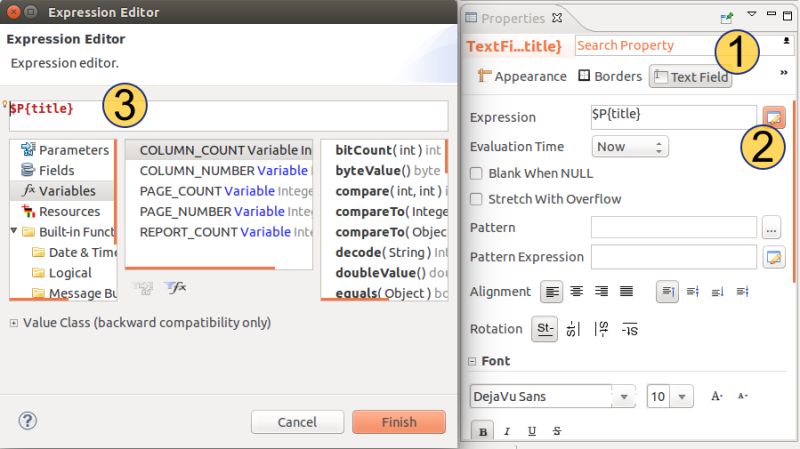This screenshot has width=800, height=449.
Task: Set vertical alignment to justified
Action: pyautogui.click(x=742, y=291)
